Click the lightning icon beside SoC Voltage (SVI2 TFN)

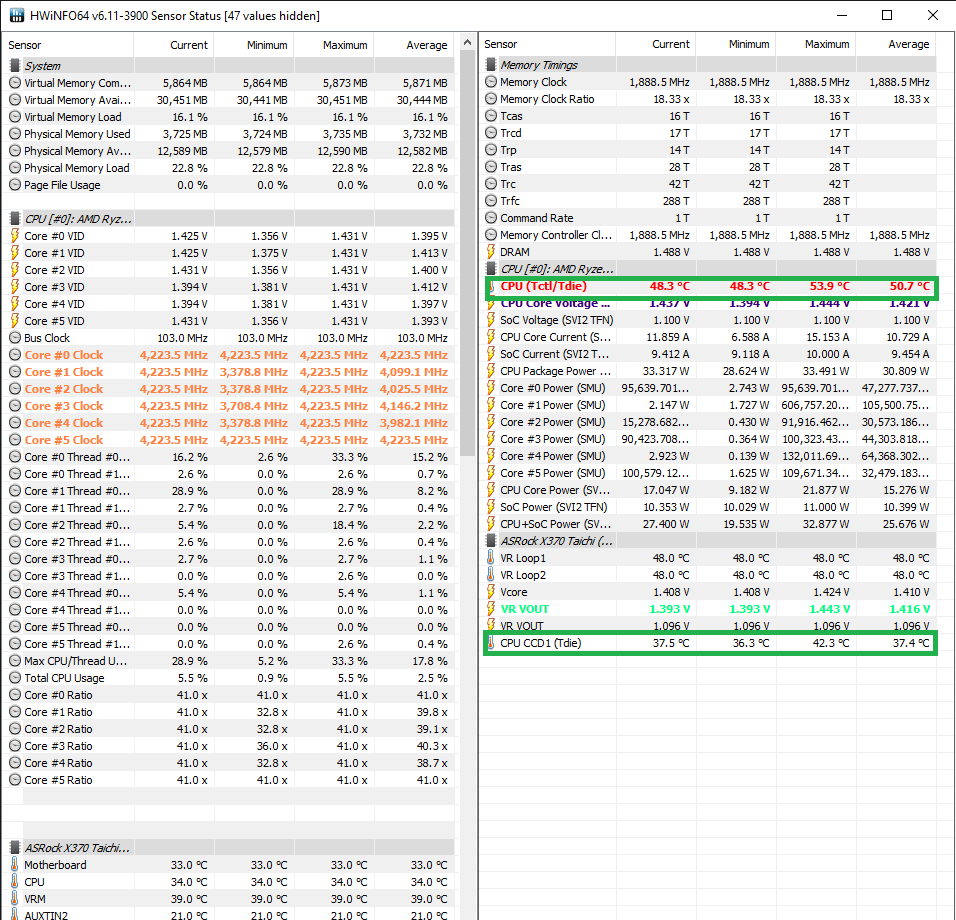click(x=491, y=319)
